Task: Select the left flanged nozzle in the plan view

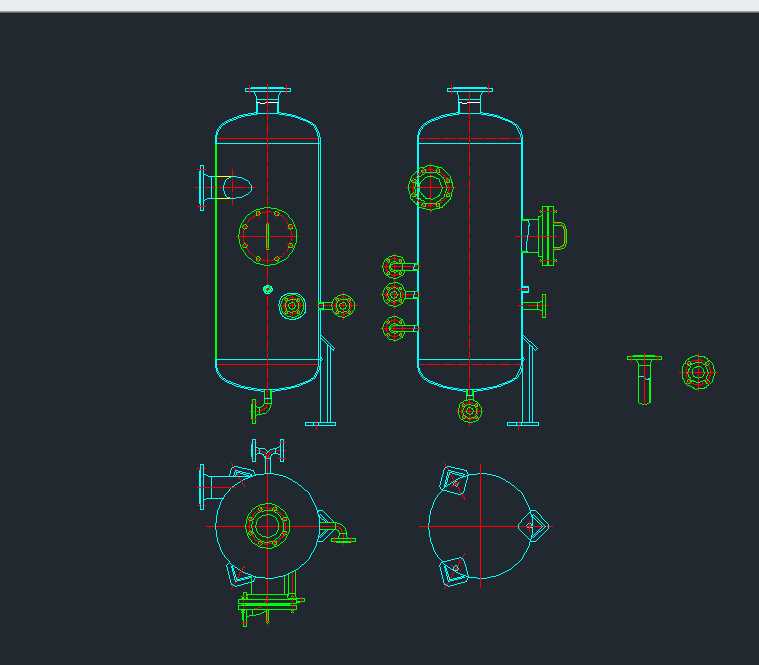Action: (x=215, y=487)
